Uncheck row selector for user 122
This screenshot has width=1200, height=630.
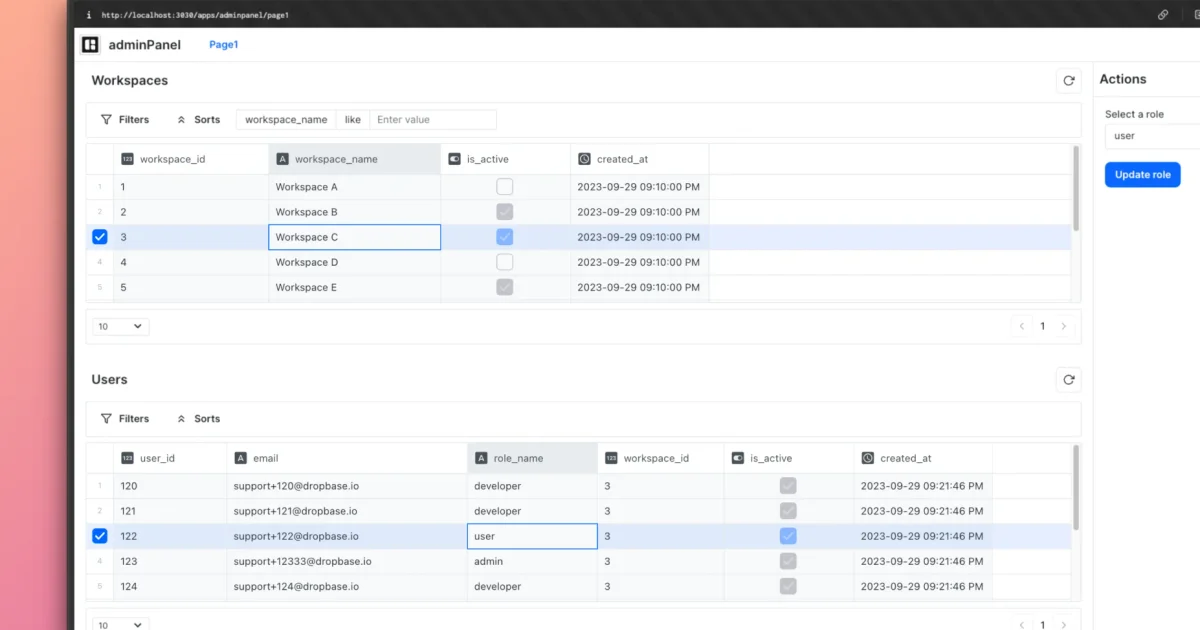(x=99, y=536)
